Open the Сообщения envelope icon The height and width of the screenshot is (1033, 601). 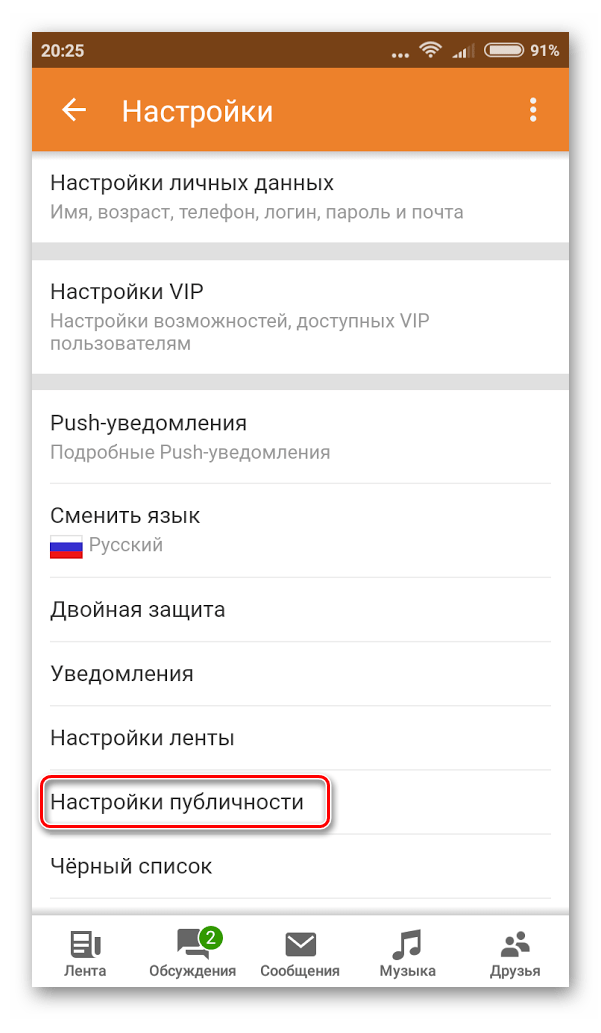point(300,945)
